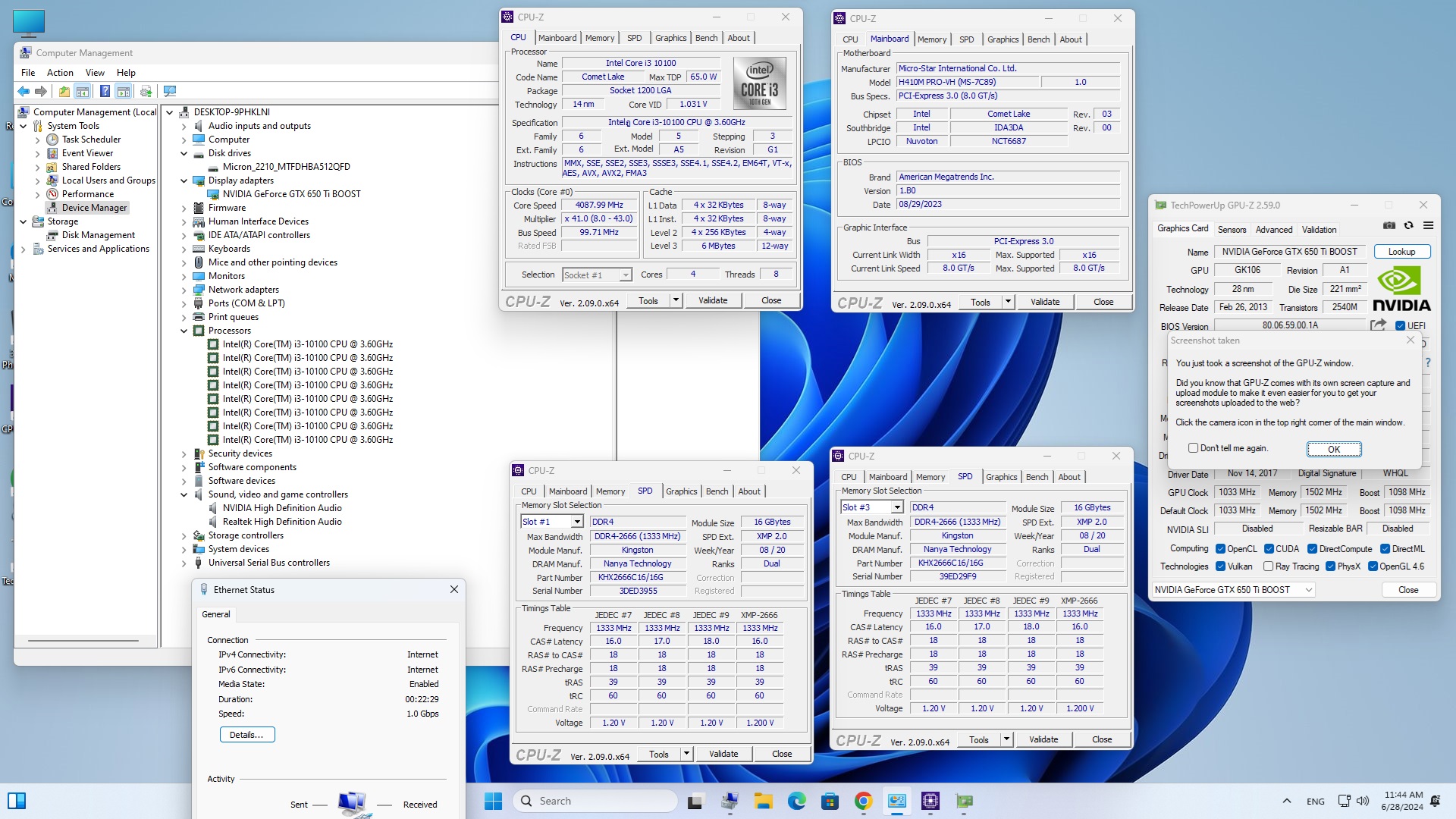This screenshot has width=1456, height=819.
Task: Click the taskbar Search box
Action: click(x=595, y=801)
